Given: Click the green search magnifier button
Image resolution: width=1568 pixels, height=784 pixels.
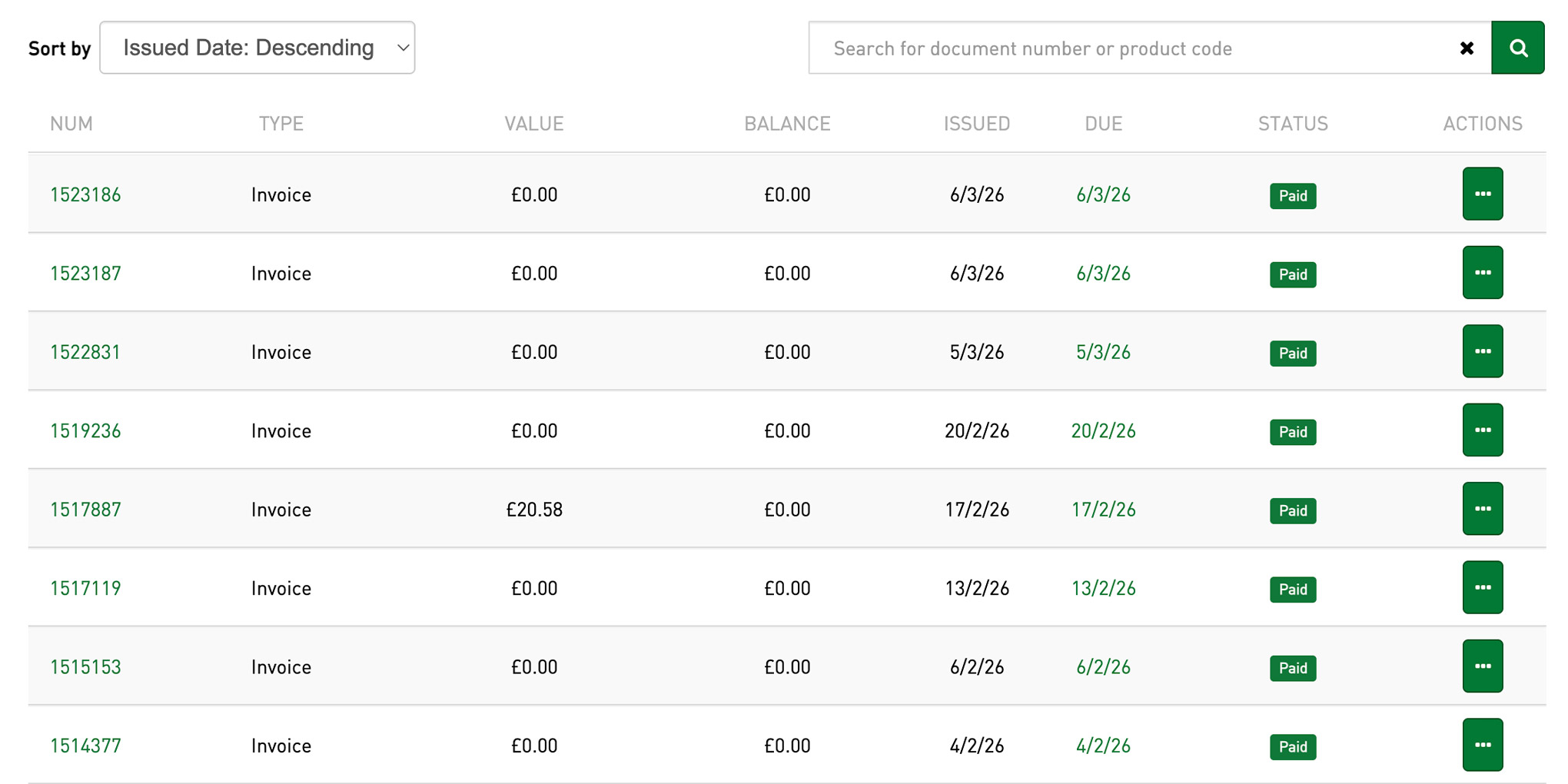Looking at the screenshot, I should [1517, 48].
